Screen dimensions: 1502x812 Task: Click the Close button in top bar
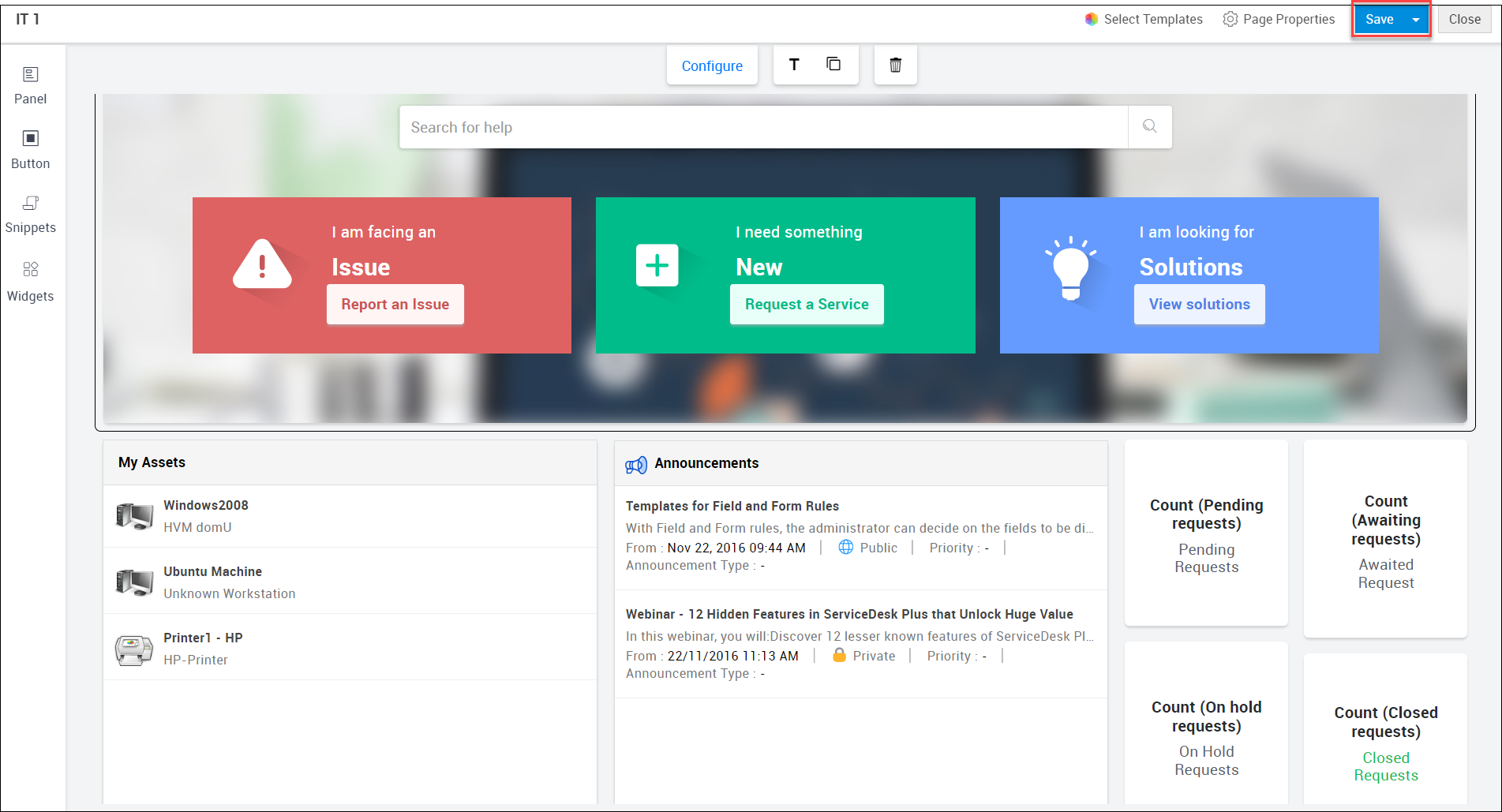(1464, 20)
